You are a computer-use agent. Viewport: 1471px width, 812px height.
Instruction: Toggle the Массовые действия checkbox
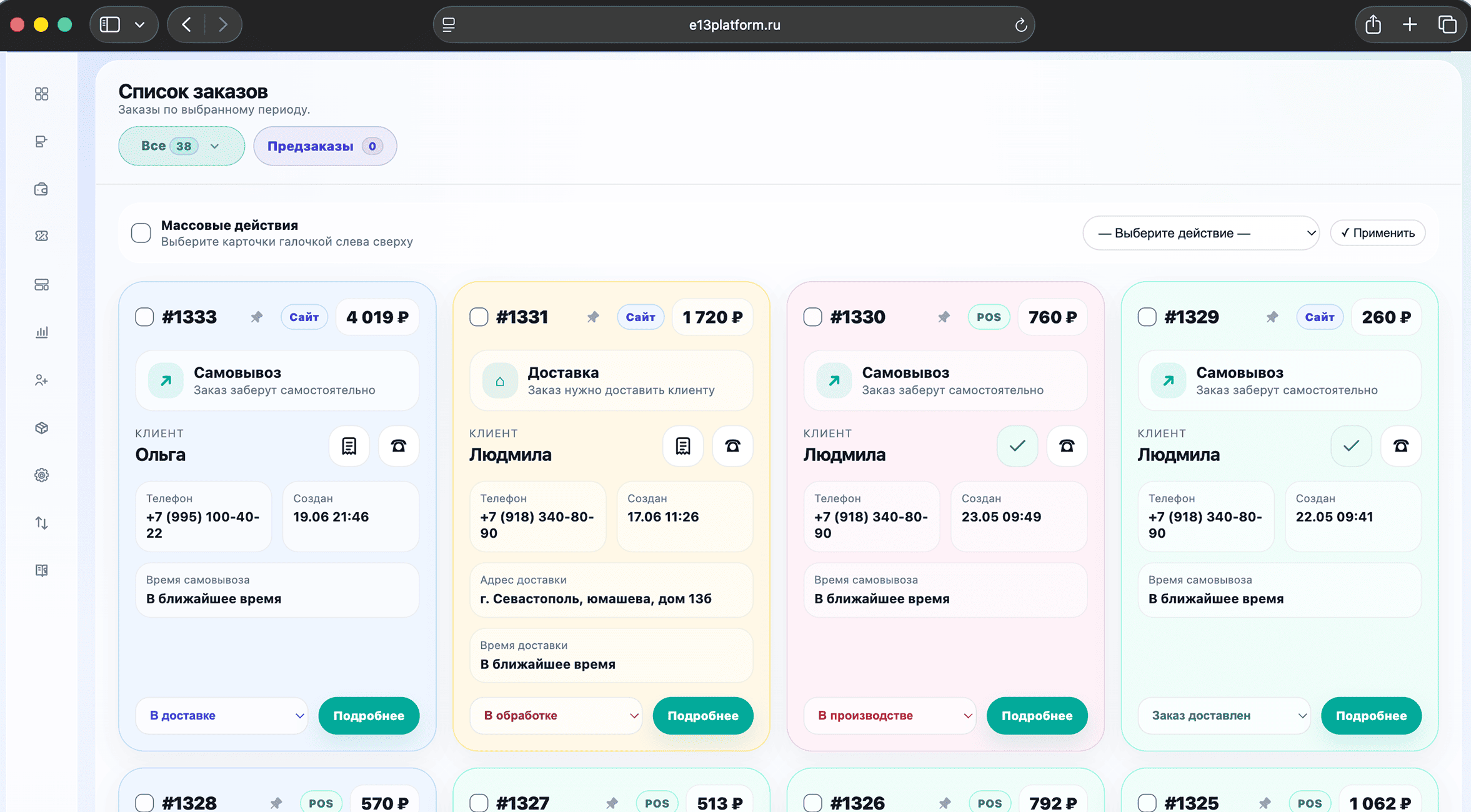pyautogui.click(x=141, y=233)
